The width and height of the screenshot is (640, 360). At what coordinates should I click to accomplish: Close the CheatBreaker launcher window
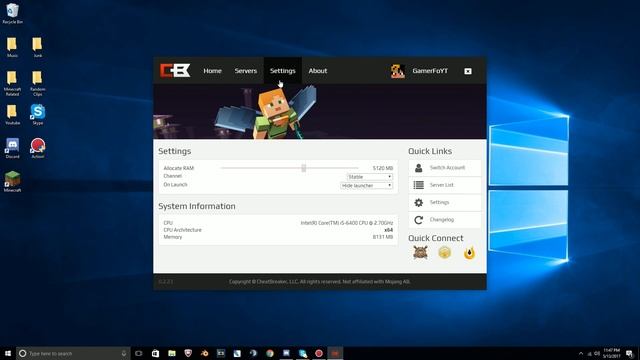468,71
